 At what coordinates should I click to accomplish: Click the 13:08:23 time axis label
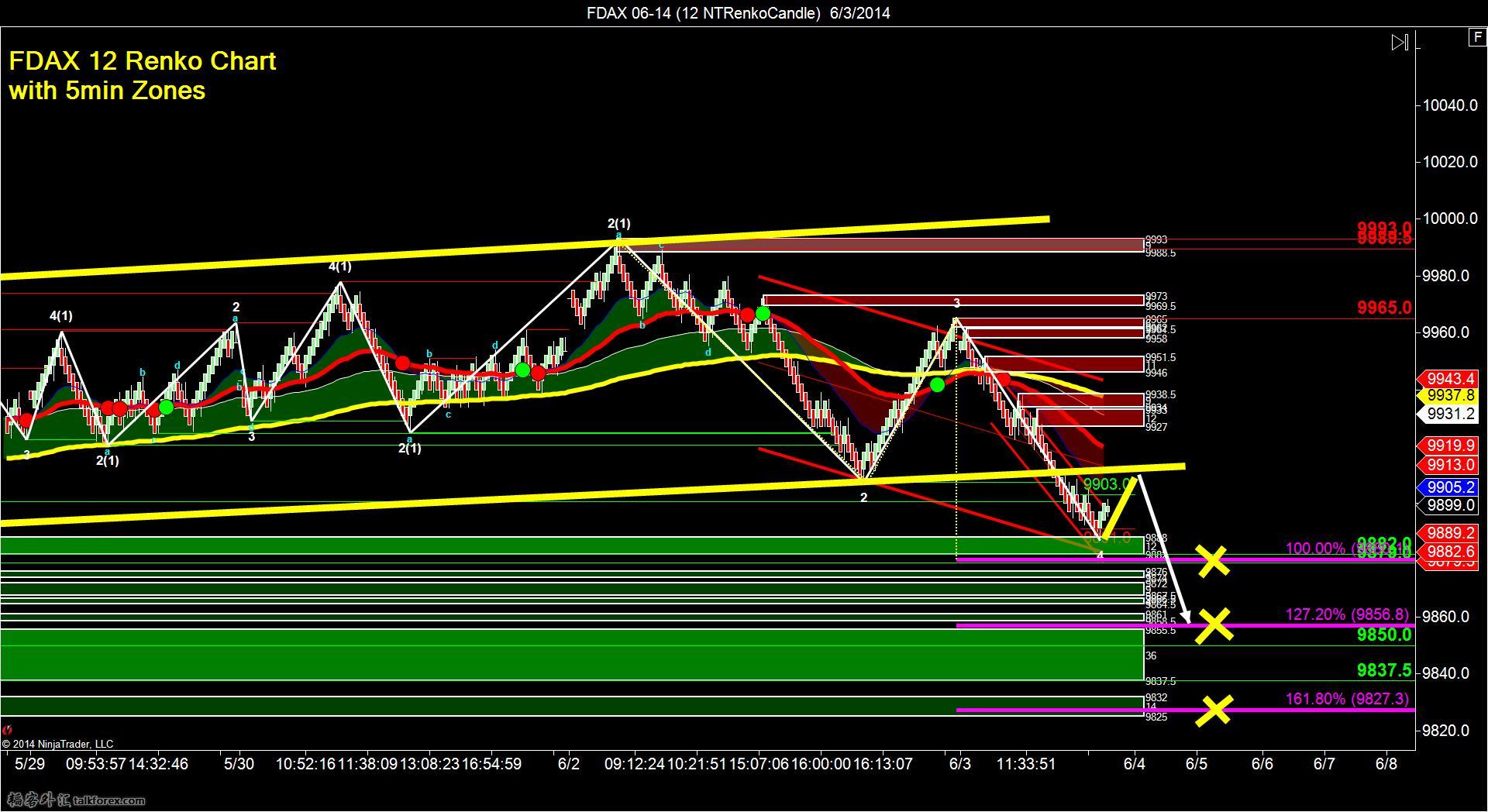pos(429,764)
